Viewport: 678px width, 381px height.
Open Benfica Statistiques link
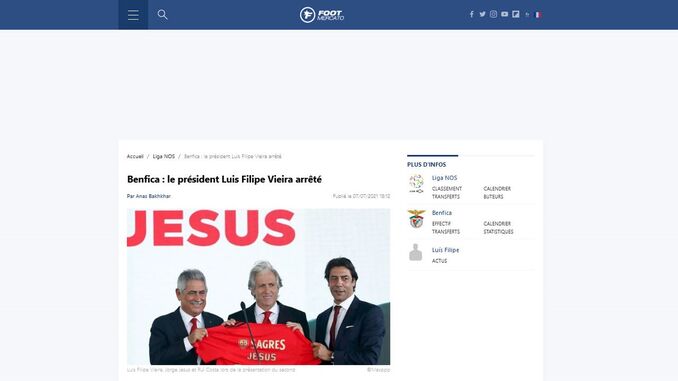[x=498, y=232]
